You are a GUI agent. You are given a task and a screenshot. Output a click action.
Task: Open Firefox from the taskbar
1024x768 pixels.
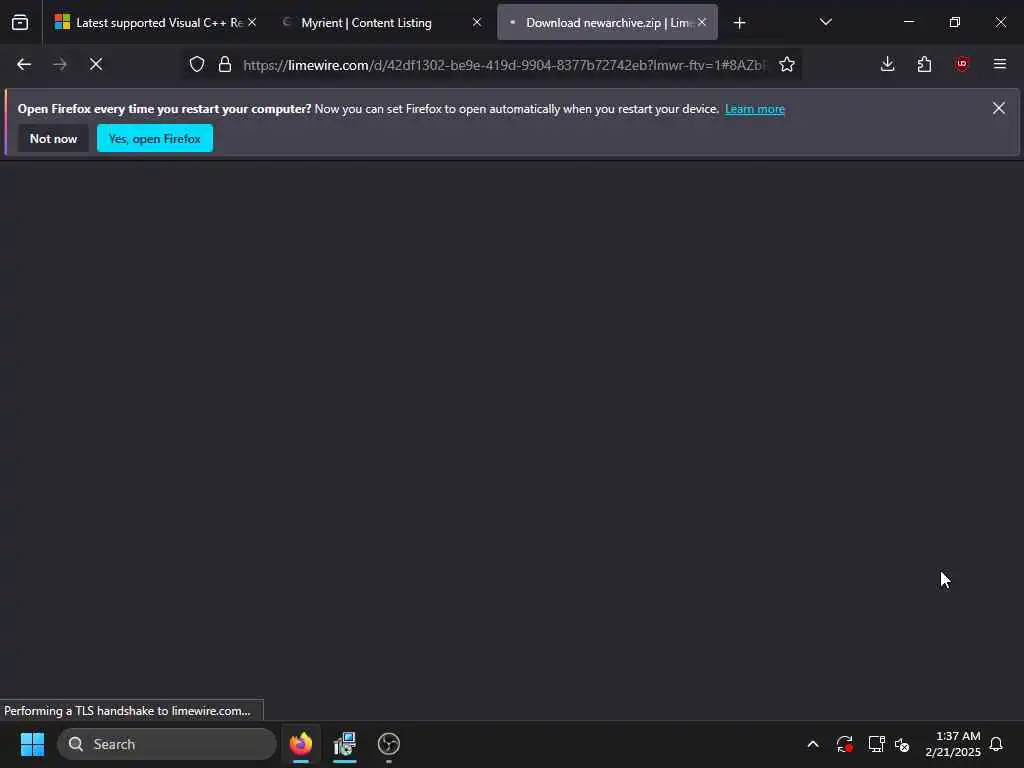coord(301,744)
